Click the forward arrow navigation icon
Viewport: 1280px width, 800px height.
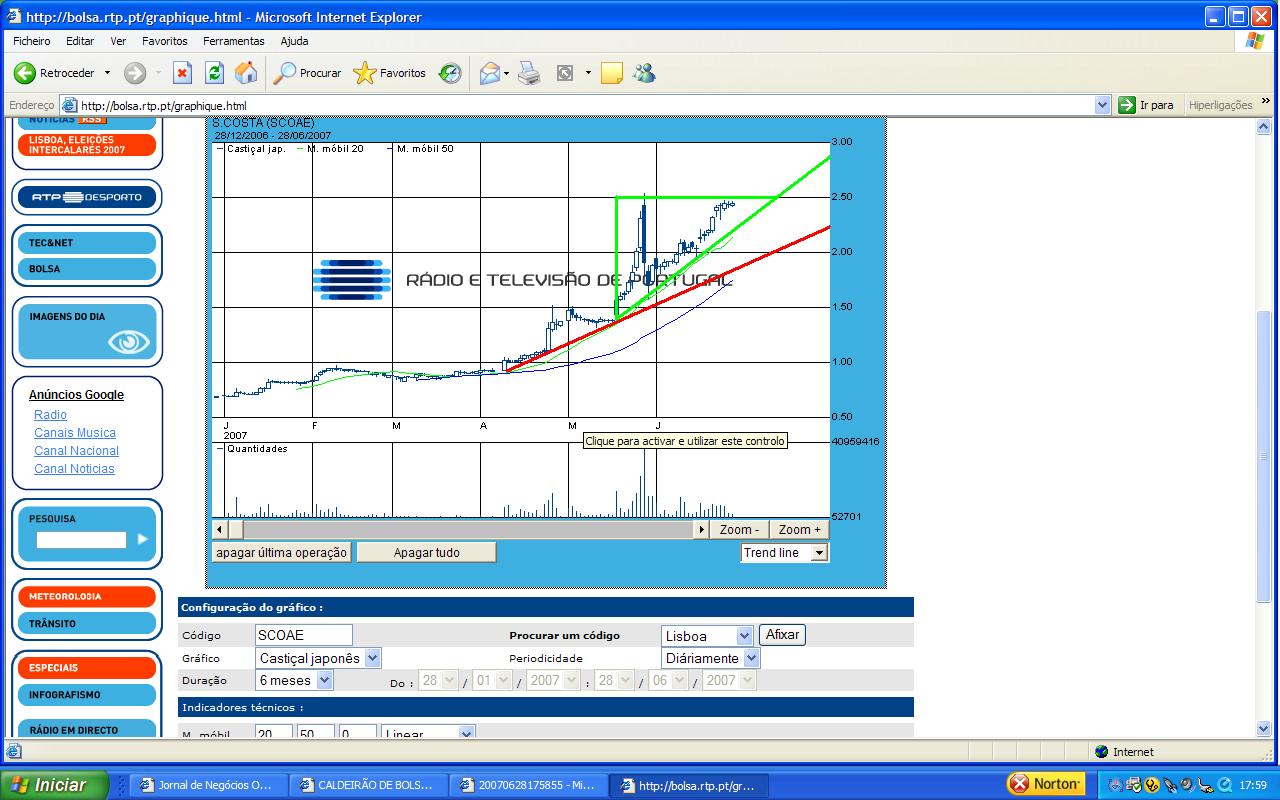(135, 73)
